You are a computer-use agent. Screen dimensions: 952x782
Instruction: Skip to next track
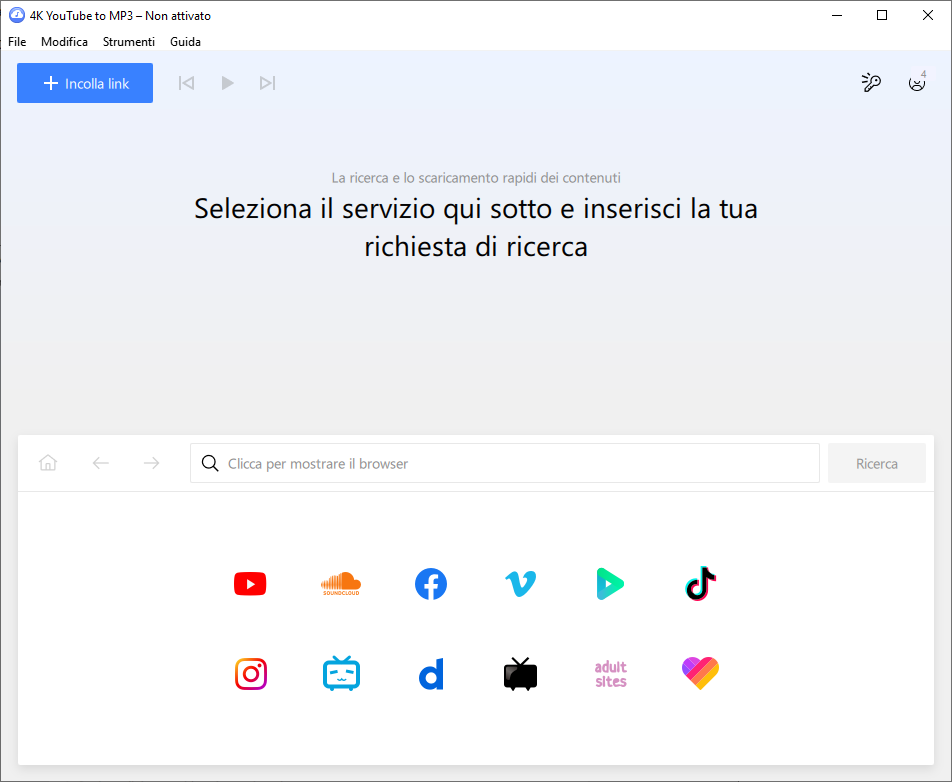point(268,83)
